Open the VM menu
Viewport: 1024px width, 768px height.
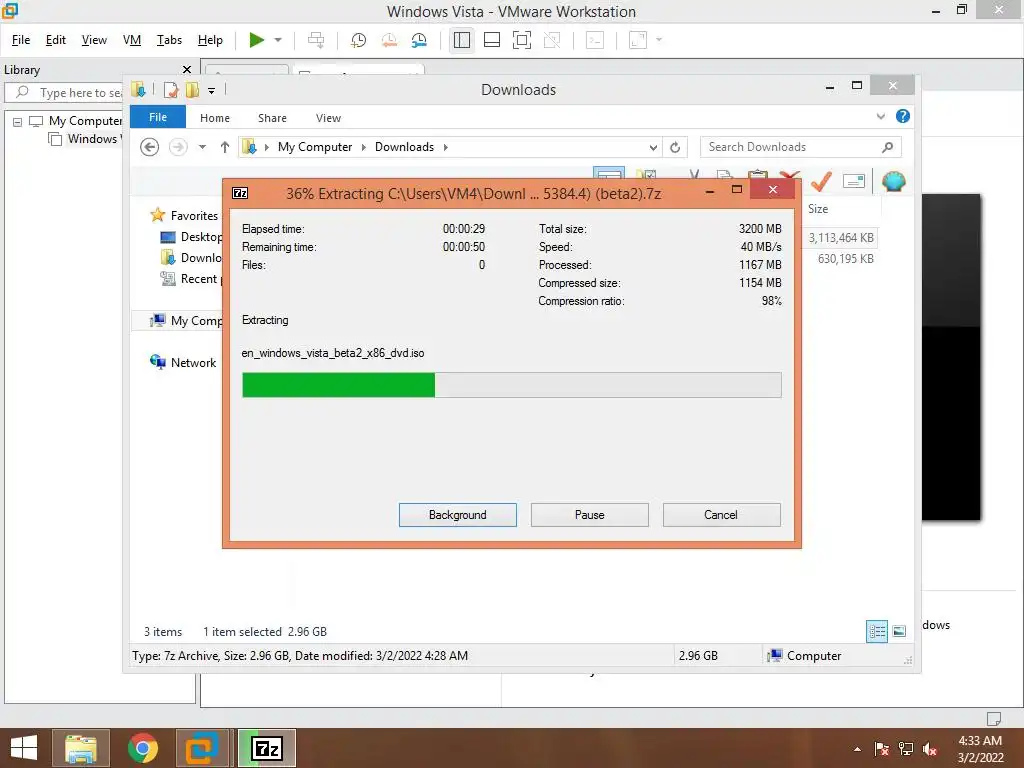[x=132, y=40]
